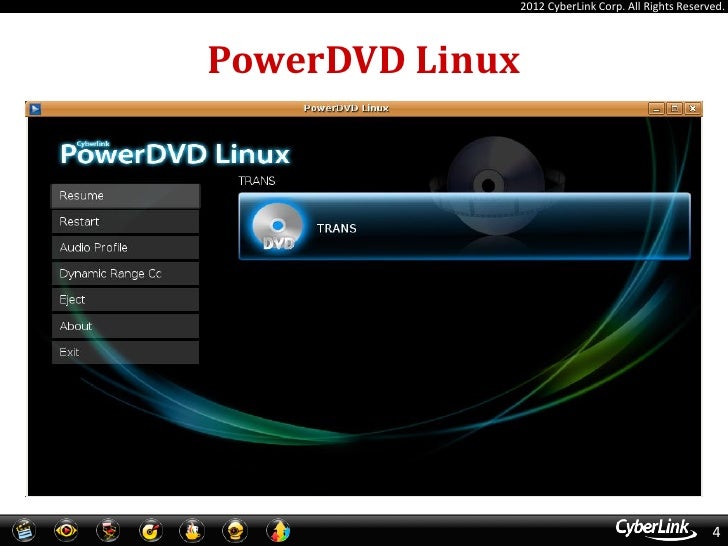Click the TRANS heading above the disc list
Screen dimensions: 728x546
(x=257, y=181)
